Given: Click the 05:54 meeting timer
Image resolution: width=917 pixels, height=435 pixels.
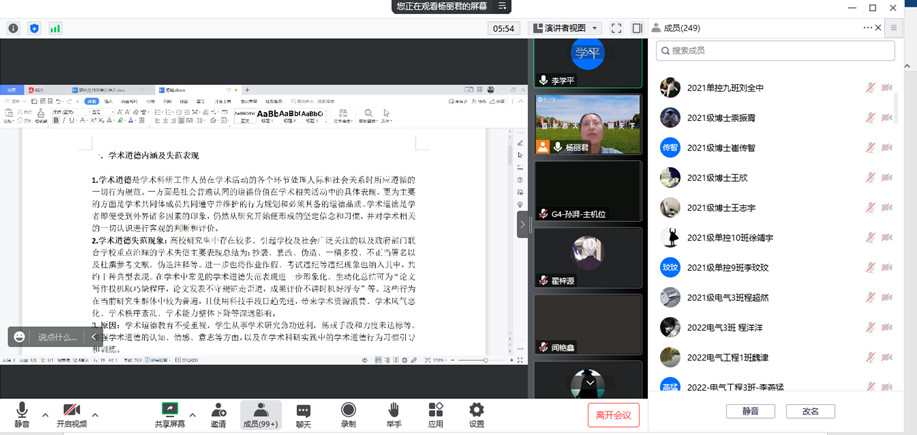Looking at the screenshot, I should pos(504,28).
